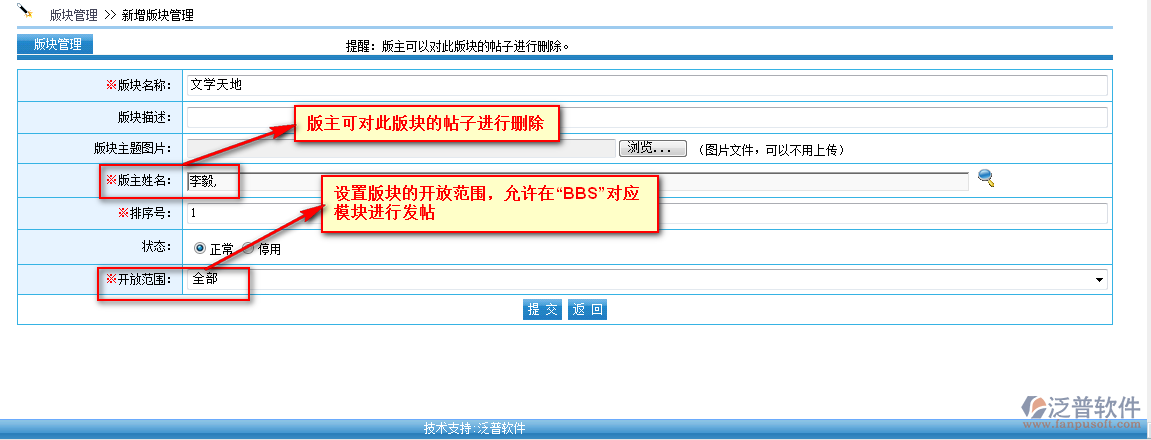
Task: Click the 版块名称 label
Action: [139, 85]
